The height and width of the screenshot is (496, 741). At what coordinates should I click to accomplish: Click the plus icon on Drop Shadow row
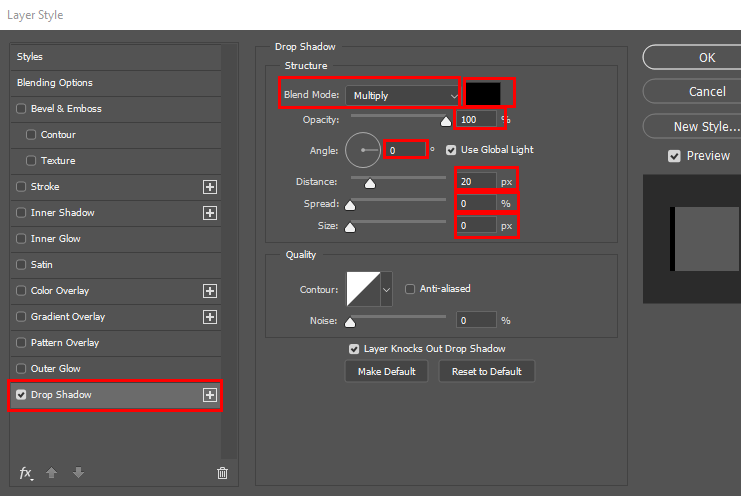[x=210, y=395]
